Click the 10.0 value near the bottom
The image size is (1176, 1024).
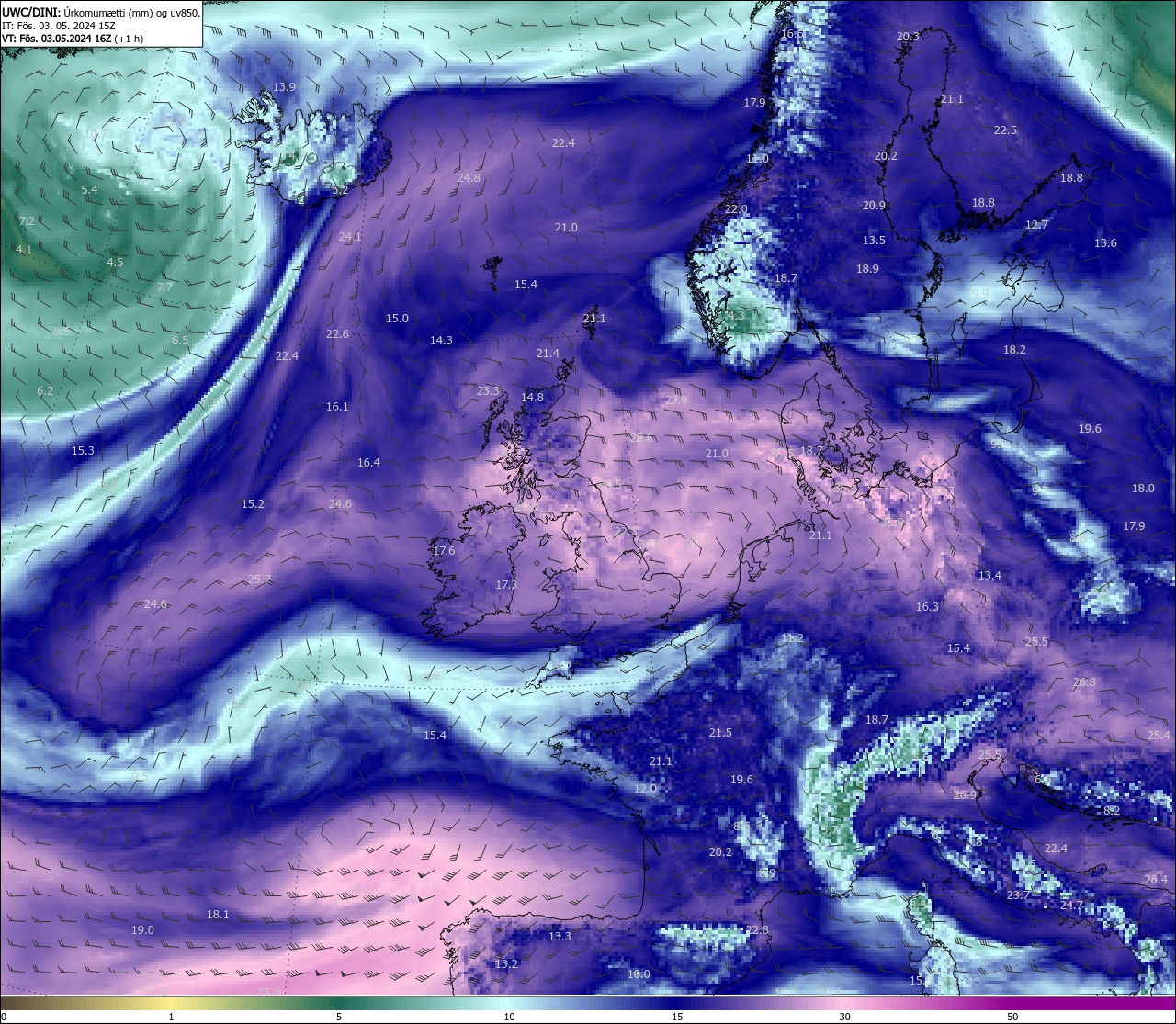click(639, 974)
